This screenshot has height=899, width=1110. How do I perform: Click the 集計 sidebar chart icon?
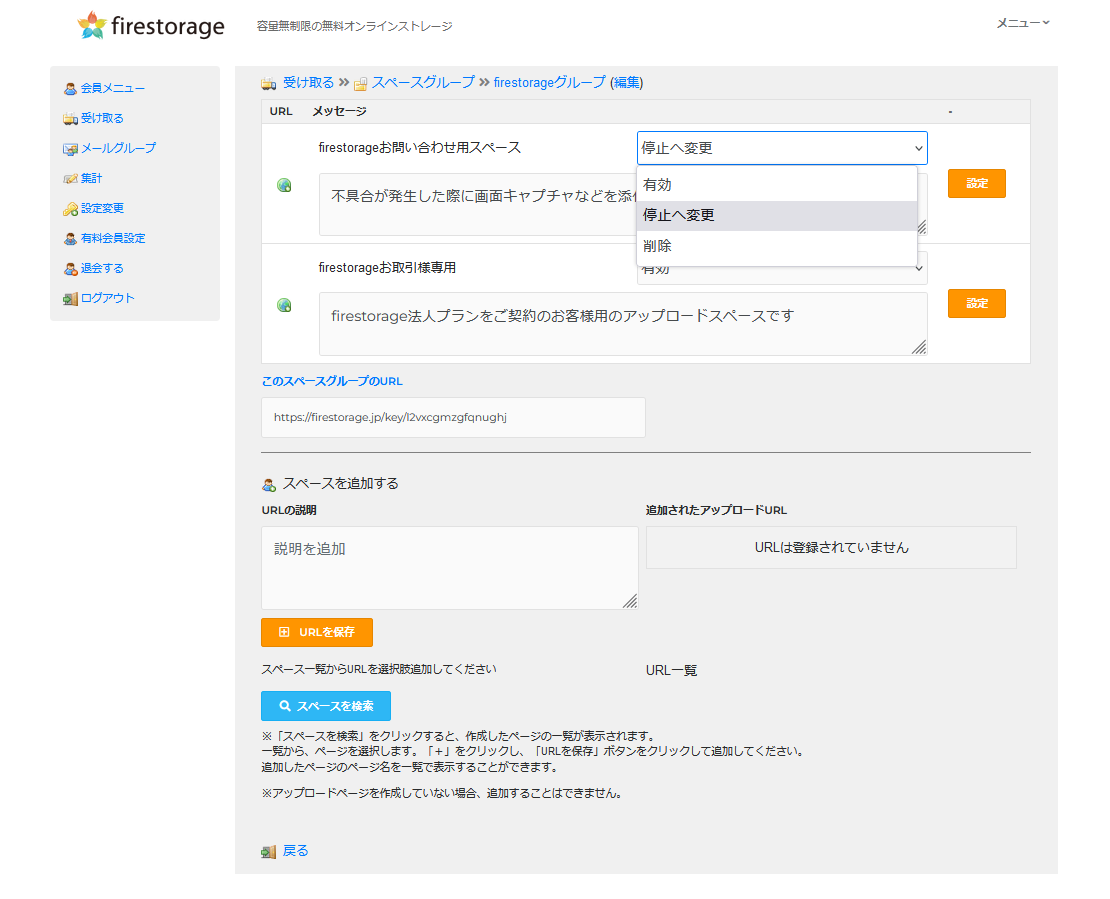[70, 178]
